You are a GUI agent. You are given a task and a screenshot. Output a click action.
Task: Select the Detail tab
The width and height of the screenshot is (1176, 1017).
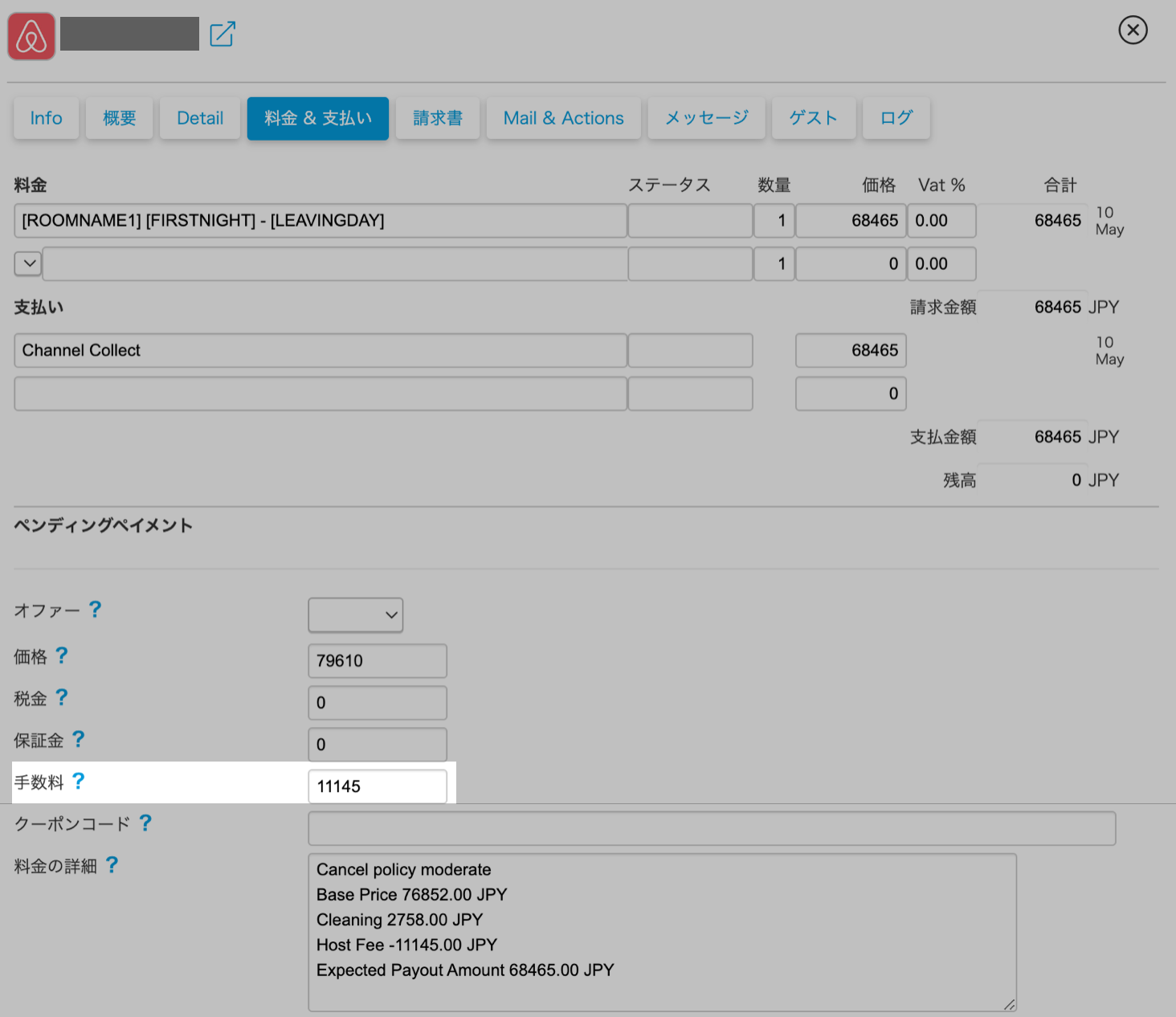click(200, 118)
